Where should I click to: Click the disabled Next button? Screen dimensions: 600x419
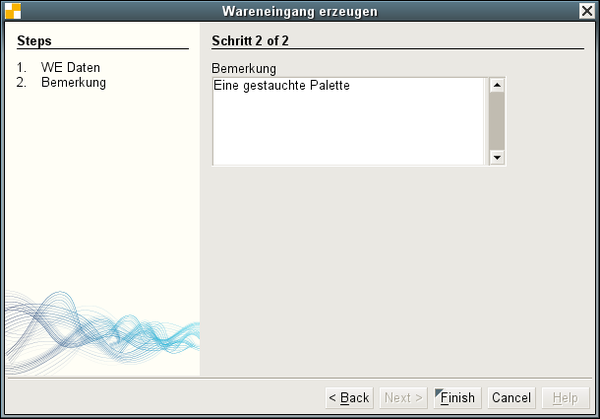tap(403, 398)
